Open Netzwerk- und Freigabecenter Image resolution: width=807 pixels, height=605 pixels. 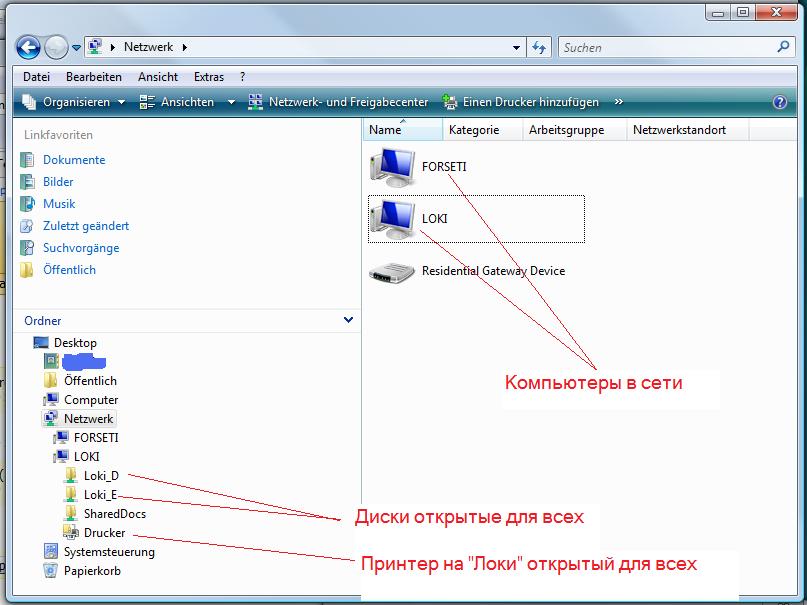(x=338, y=102)
